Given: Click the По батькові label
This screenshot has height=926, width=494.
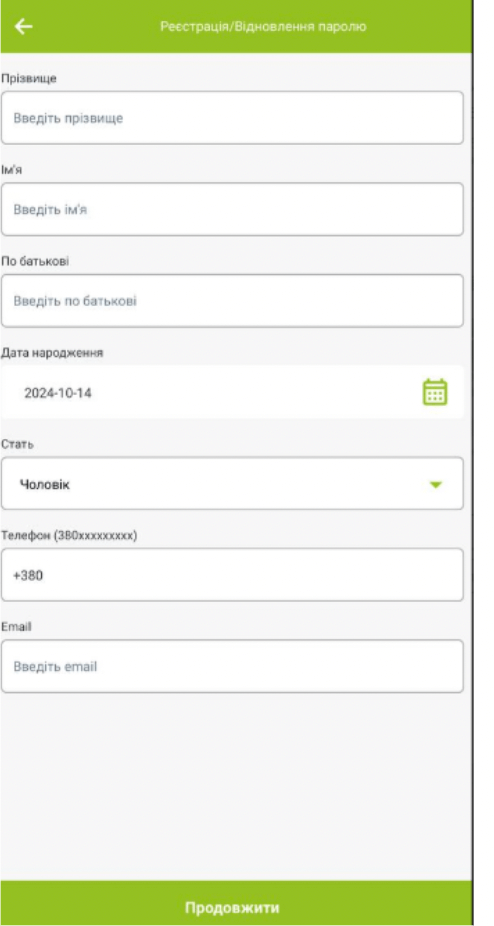Looking at the screenshot, I should 35,262.
